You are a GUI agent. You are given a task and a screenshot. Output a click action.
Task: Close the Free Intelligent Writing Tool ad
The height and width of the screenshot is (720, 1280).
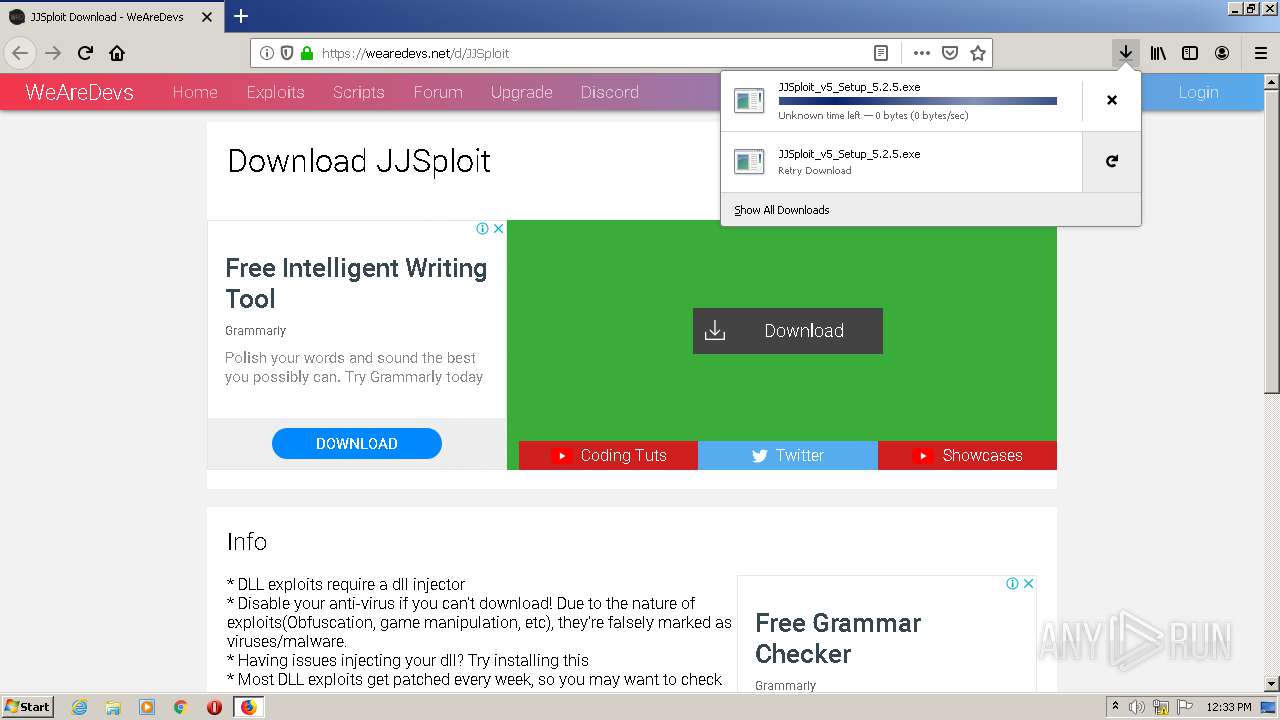coord(498,228)
